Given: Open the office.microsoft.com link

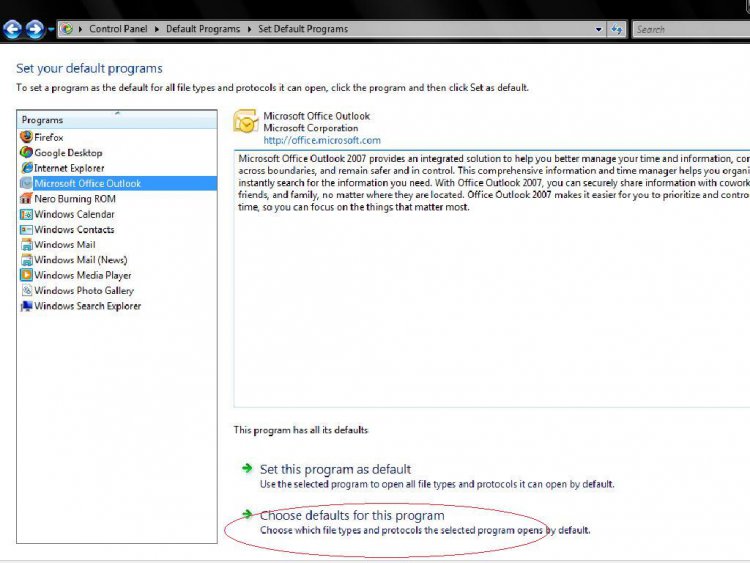Looking at the screenshot, I should pos(322,140).
